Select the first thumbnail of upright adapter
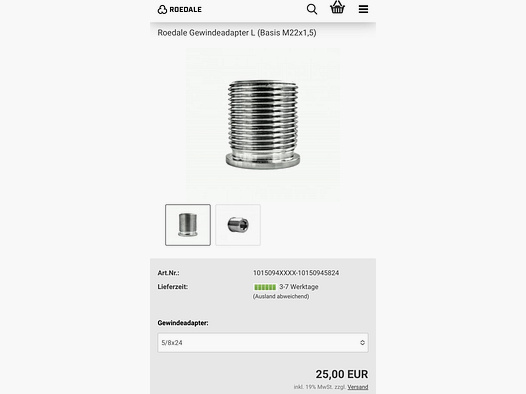526x394 pixels. [x=188, y=225]
